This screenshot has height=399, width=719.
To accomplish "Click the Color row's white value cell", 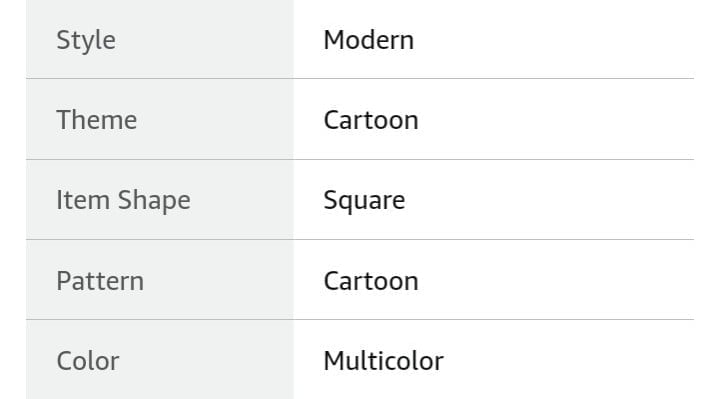I will [494, 360].
